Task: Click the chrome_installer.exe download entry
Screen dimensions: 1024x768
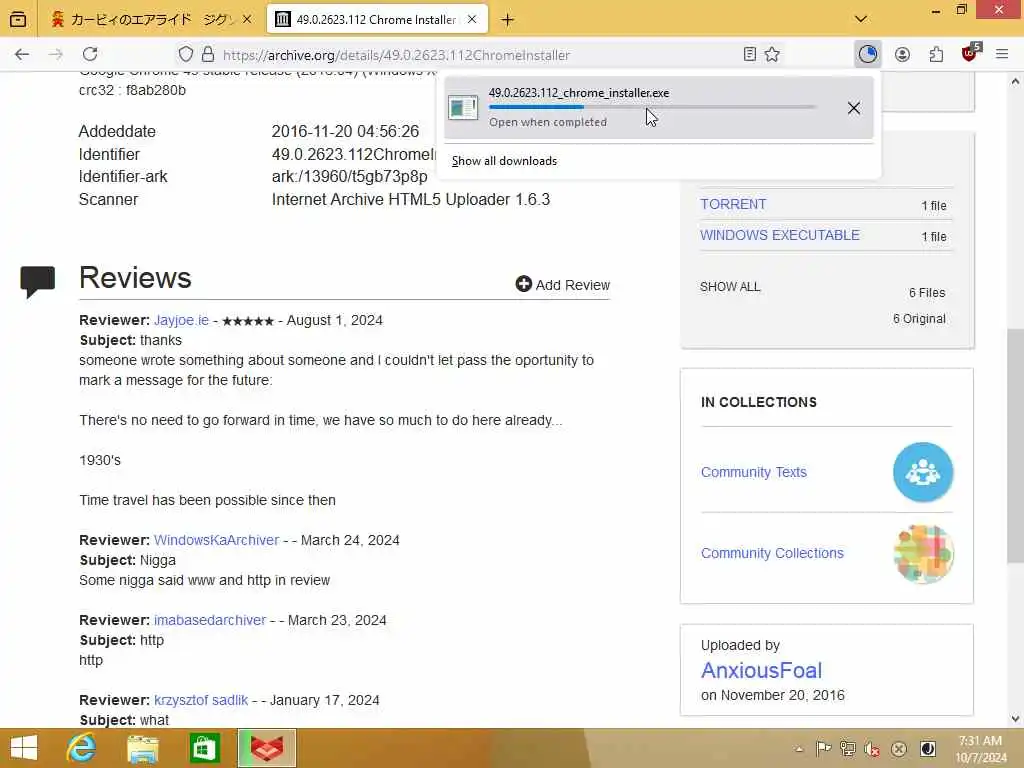Action: coord(658,107)
